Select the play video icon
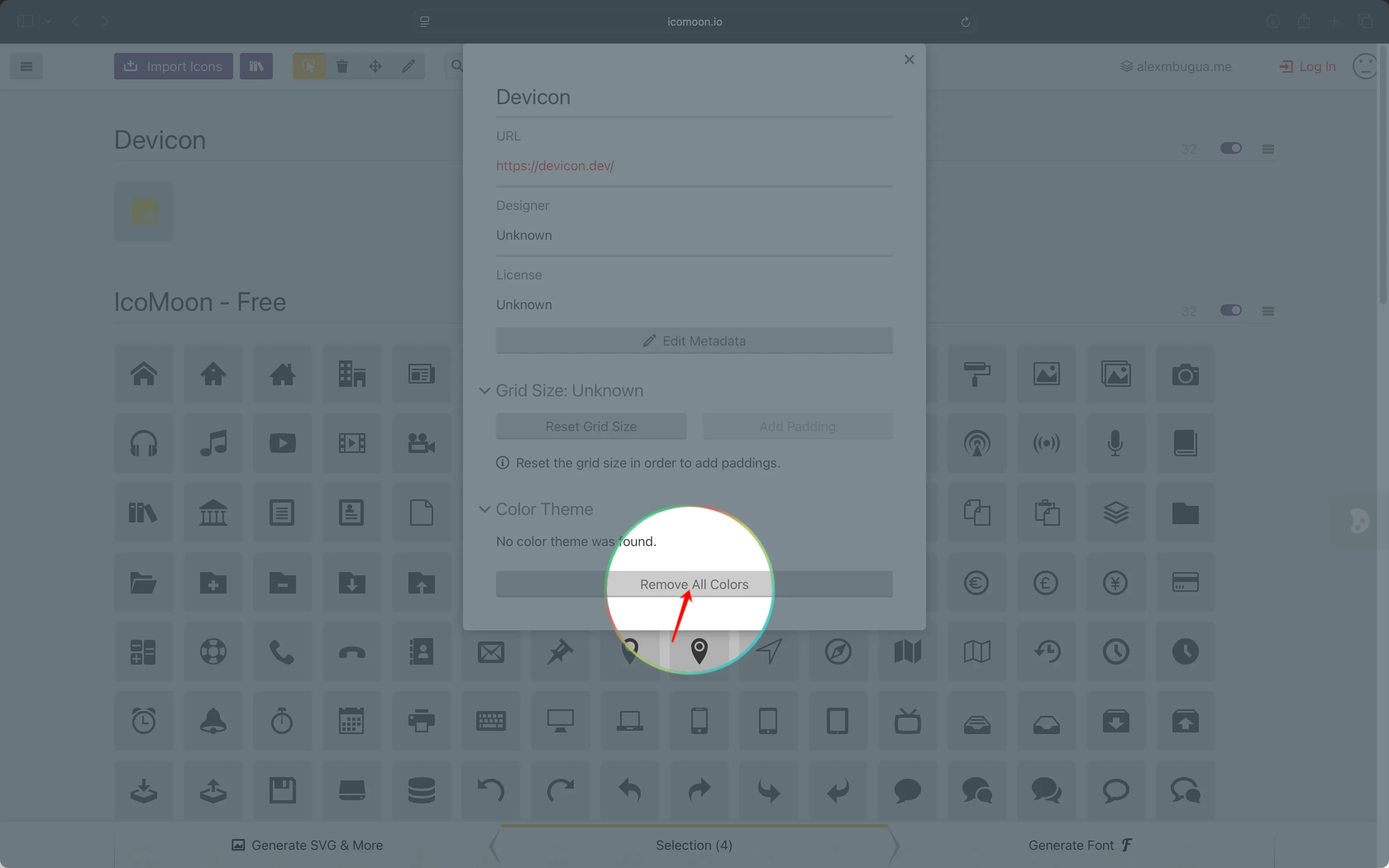1389x868 pixels. (x=282, y=443)
